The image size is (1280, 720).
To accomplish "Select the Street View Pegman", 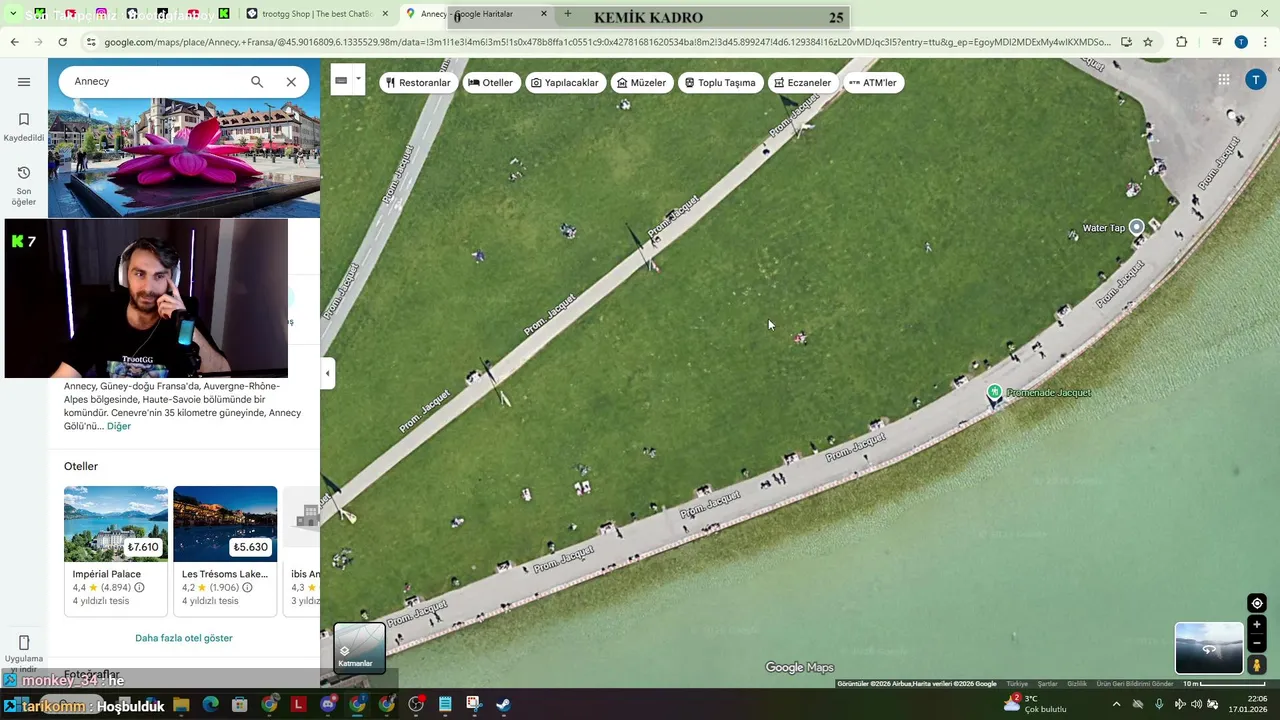I will (1257, 665).
